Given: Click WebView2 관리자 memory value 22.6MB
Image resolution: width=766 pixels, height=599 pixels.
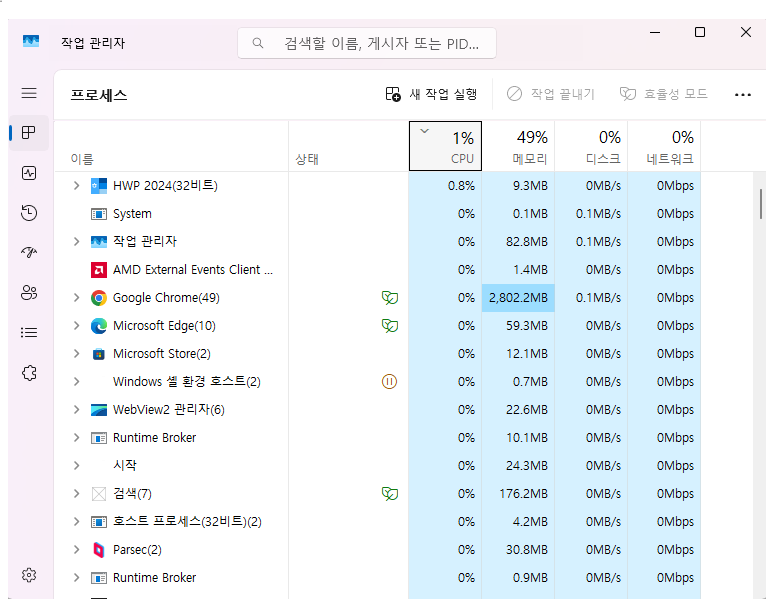Looking at the screenshot, I should 527,410.
